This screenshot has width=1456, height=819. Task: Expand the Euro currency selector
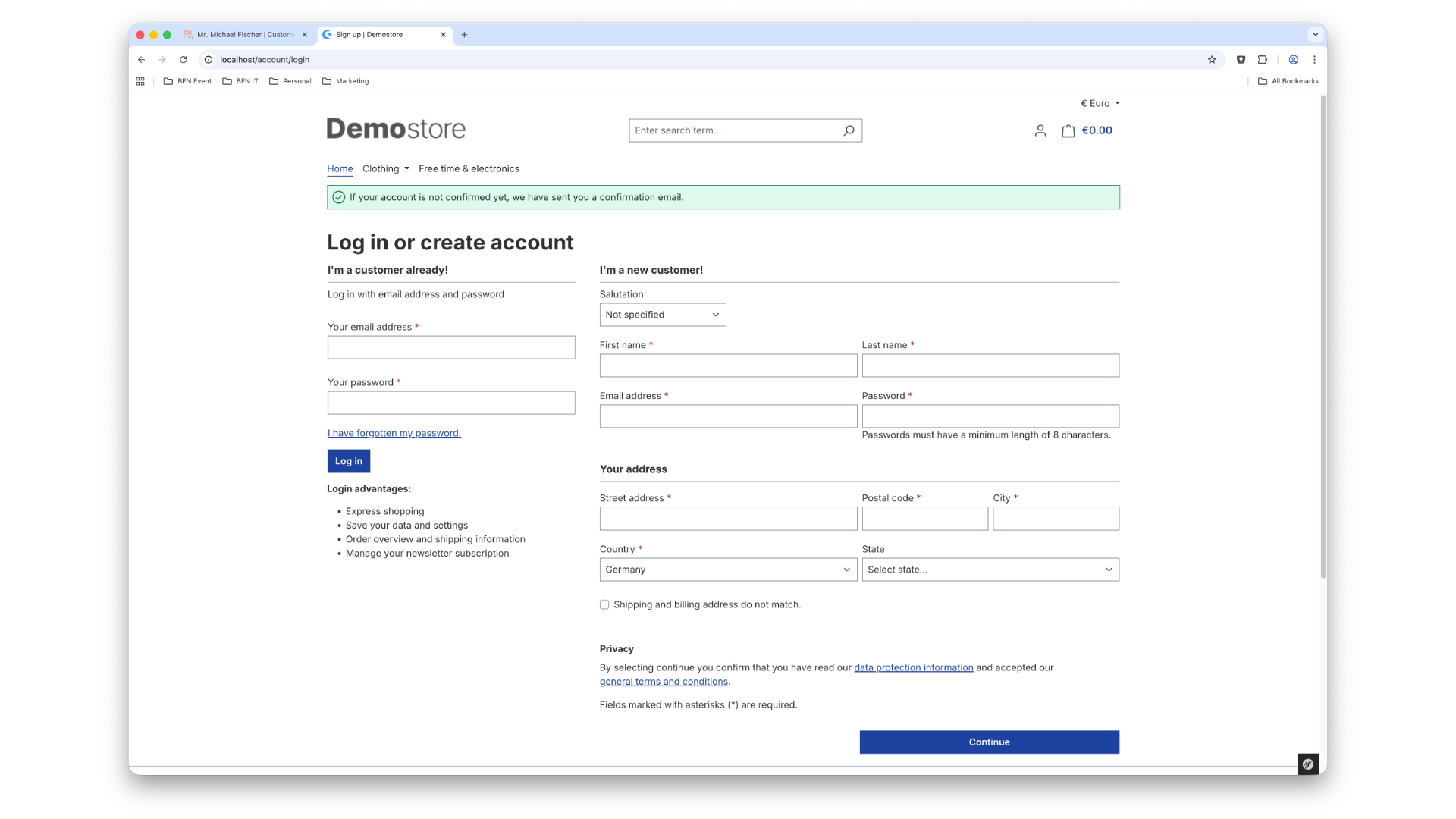[x=1100, y=104]
